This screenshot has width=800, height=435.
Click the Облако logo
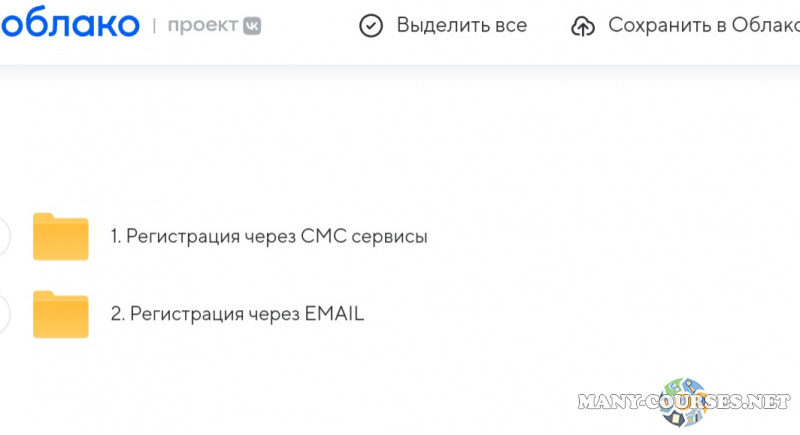click(x=68, y=25)
